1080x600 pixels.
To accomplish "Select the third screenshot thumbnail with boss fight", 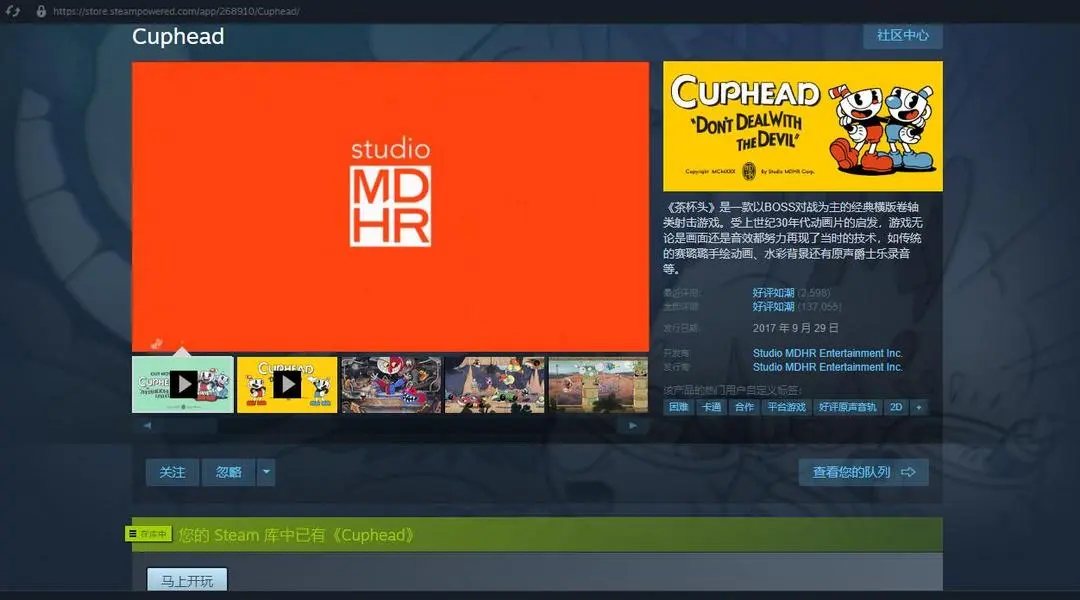I will pos(391,384).
